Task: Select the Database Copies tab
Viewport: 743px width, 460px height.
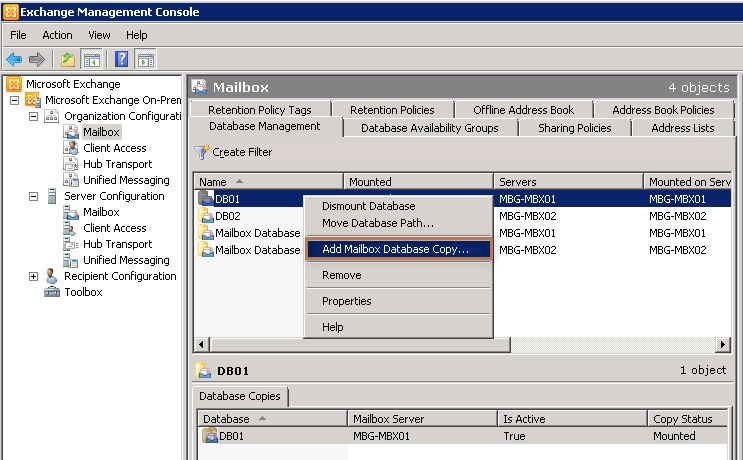Action: point(240,396)
